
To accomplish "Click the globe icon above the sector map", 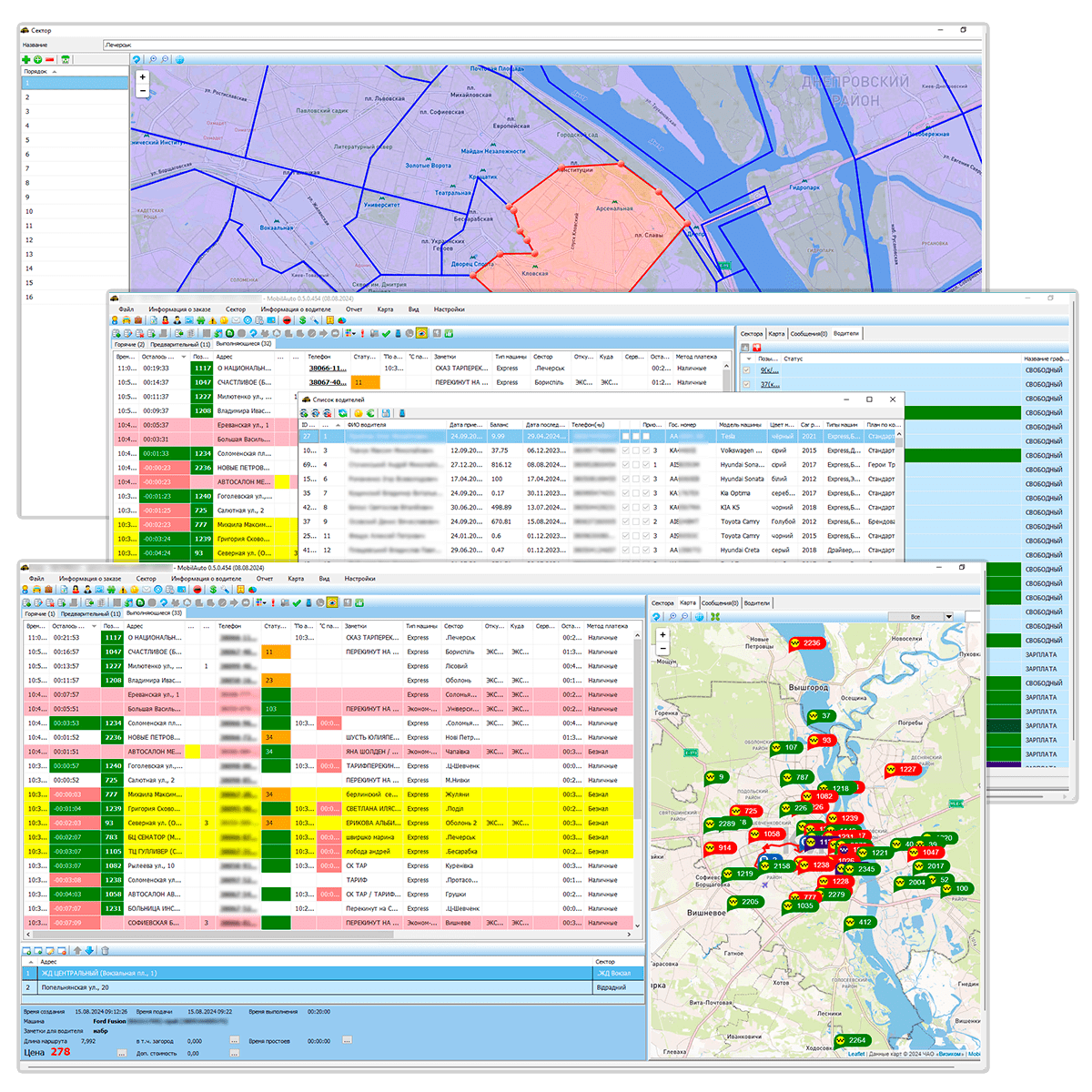I will coord(179,59).
